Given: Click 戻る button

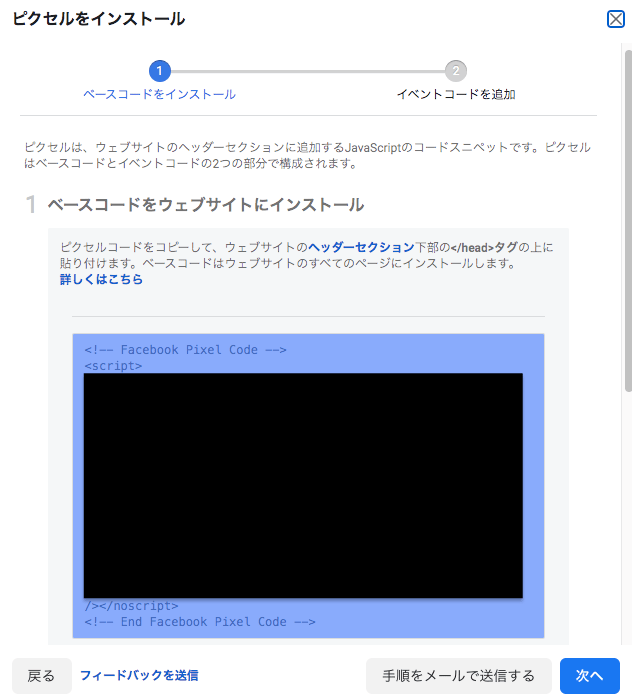Looking at the screenshot, I should pyautogui.click(x=41, y=676).
